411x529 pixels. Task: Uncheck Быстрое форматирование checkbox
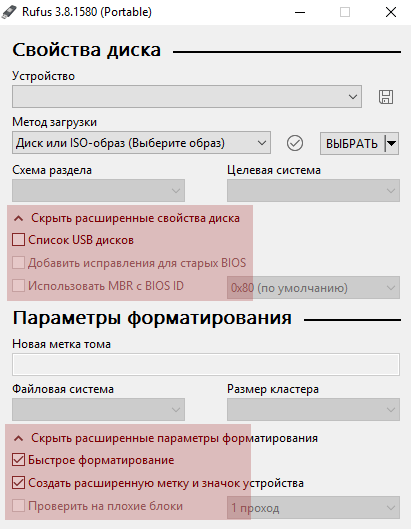click(x=18, y=460)
